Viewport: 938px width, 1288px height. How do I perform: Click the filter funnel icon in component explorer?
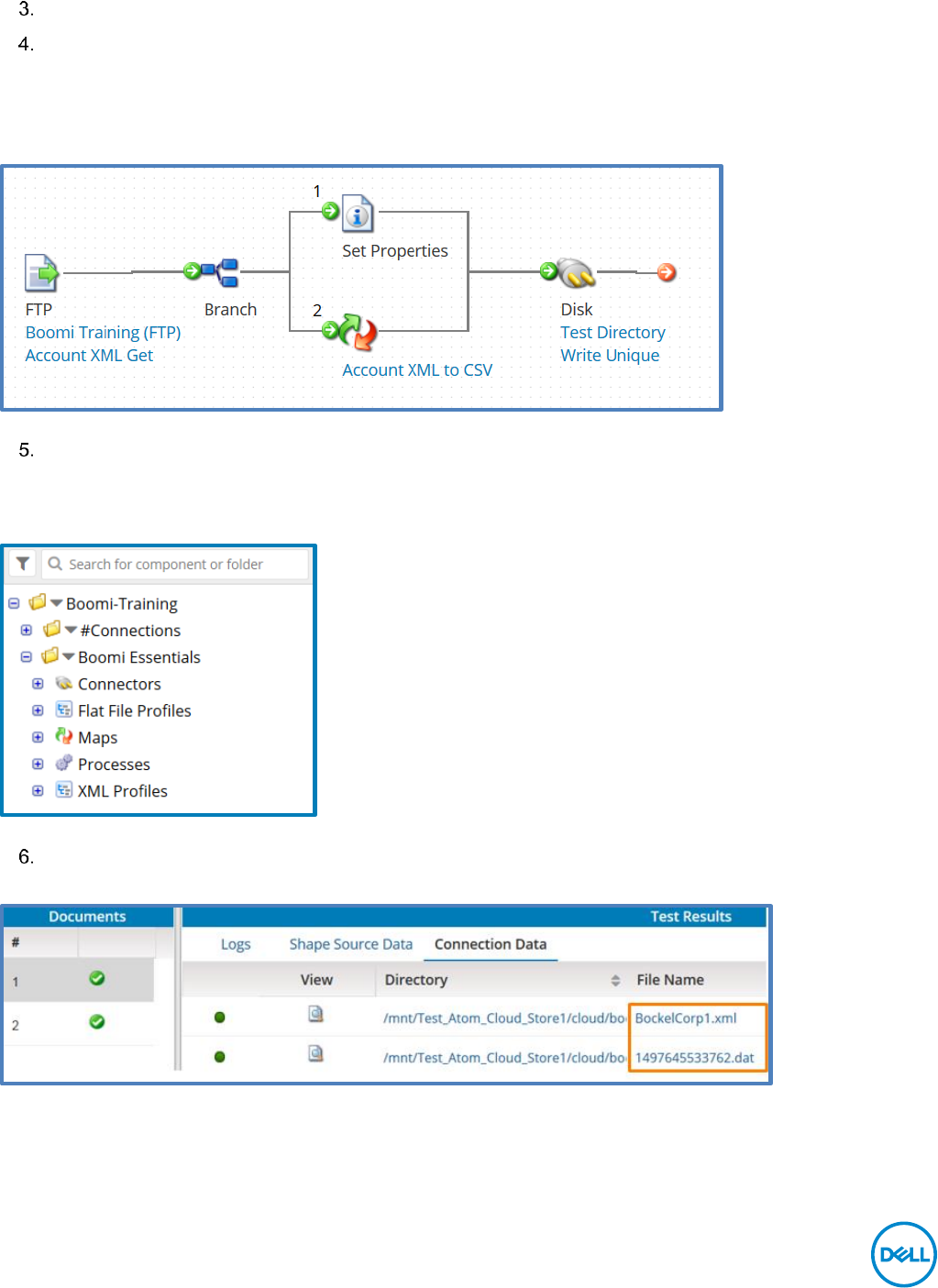[23, 564]
